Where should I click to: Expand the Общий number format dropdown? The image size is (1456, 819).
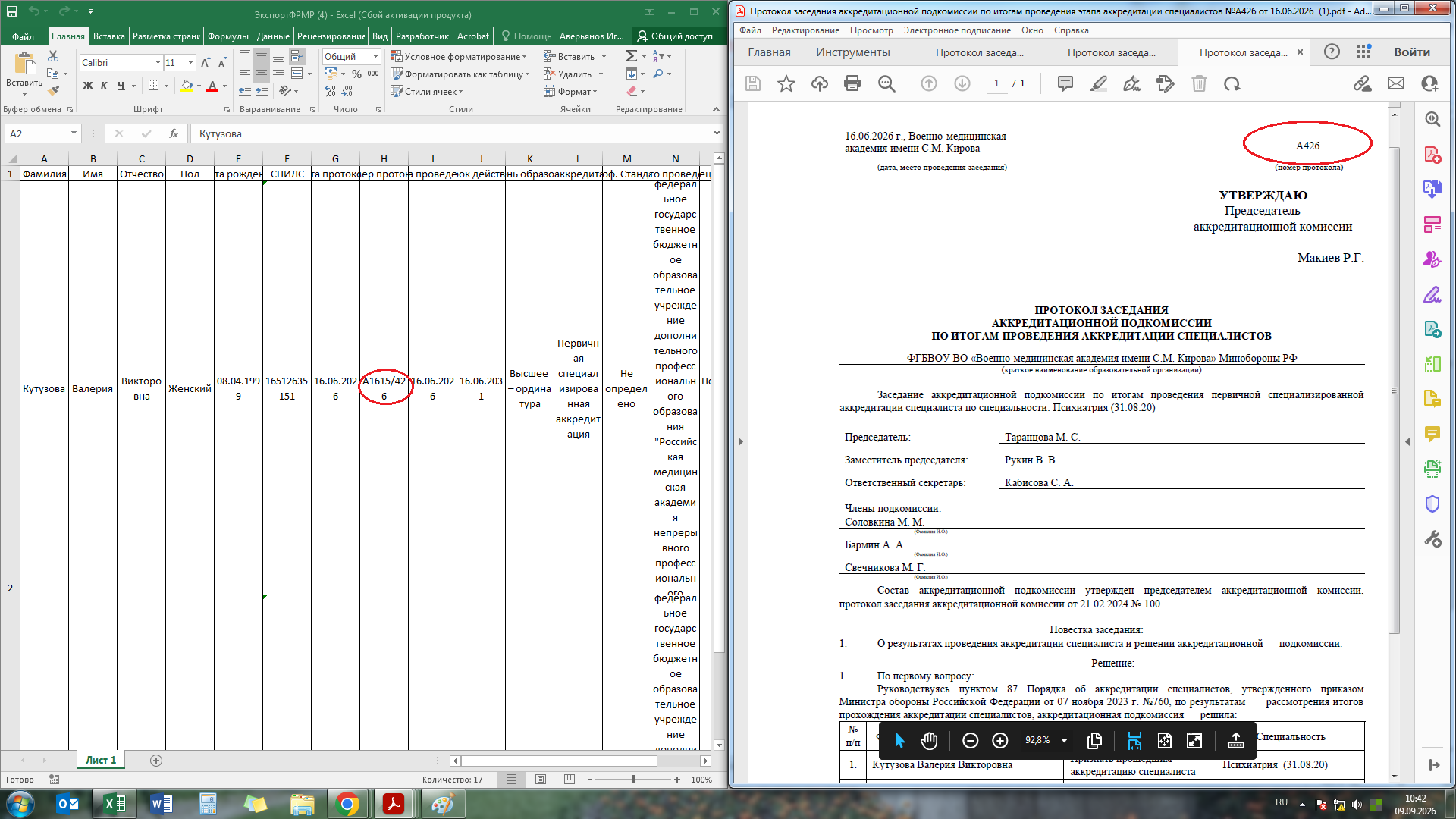(375, 57)
